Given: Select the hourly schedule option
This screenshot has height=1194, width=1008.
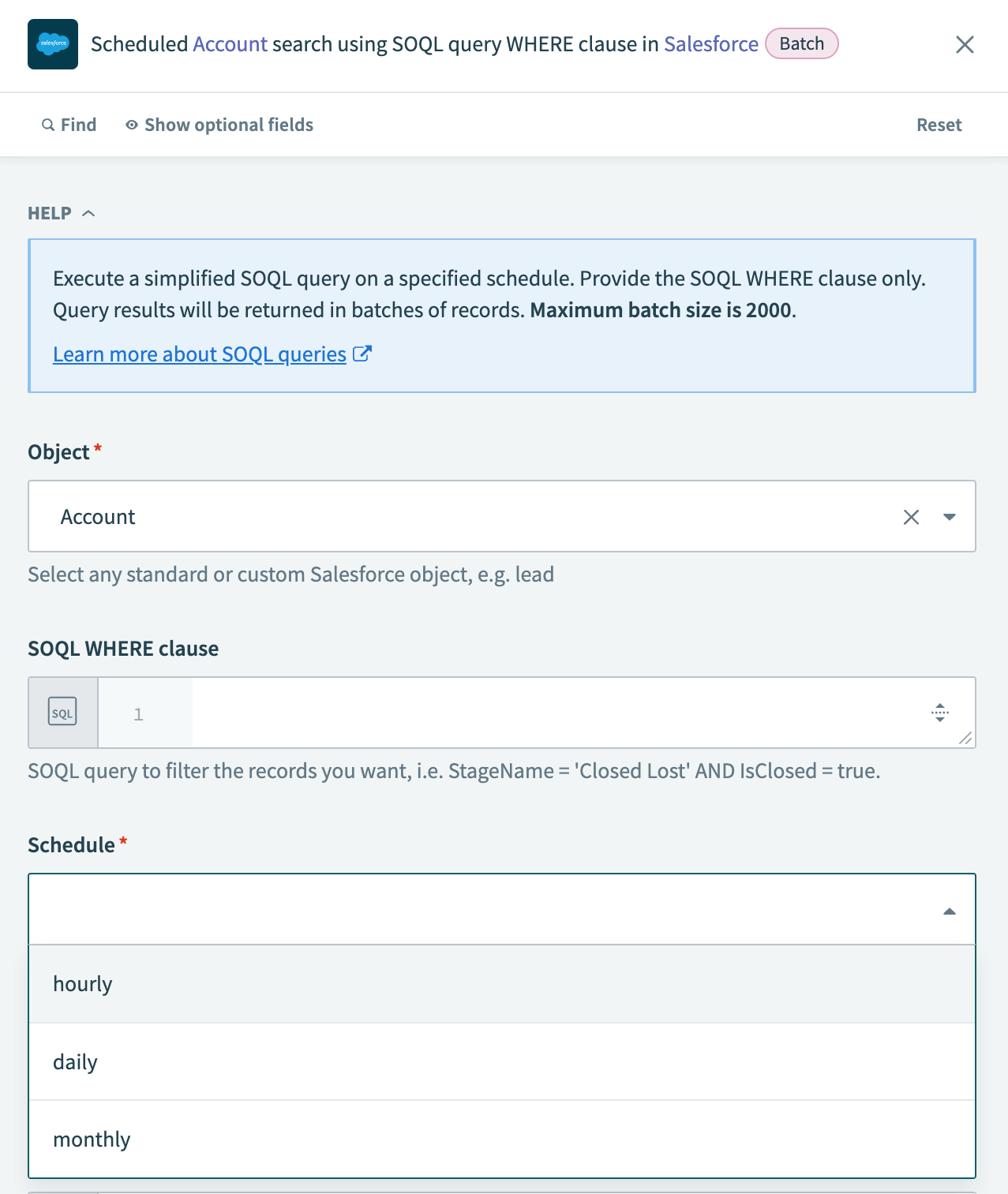Looking at the screenshot, I should (x=82, y=983).
